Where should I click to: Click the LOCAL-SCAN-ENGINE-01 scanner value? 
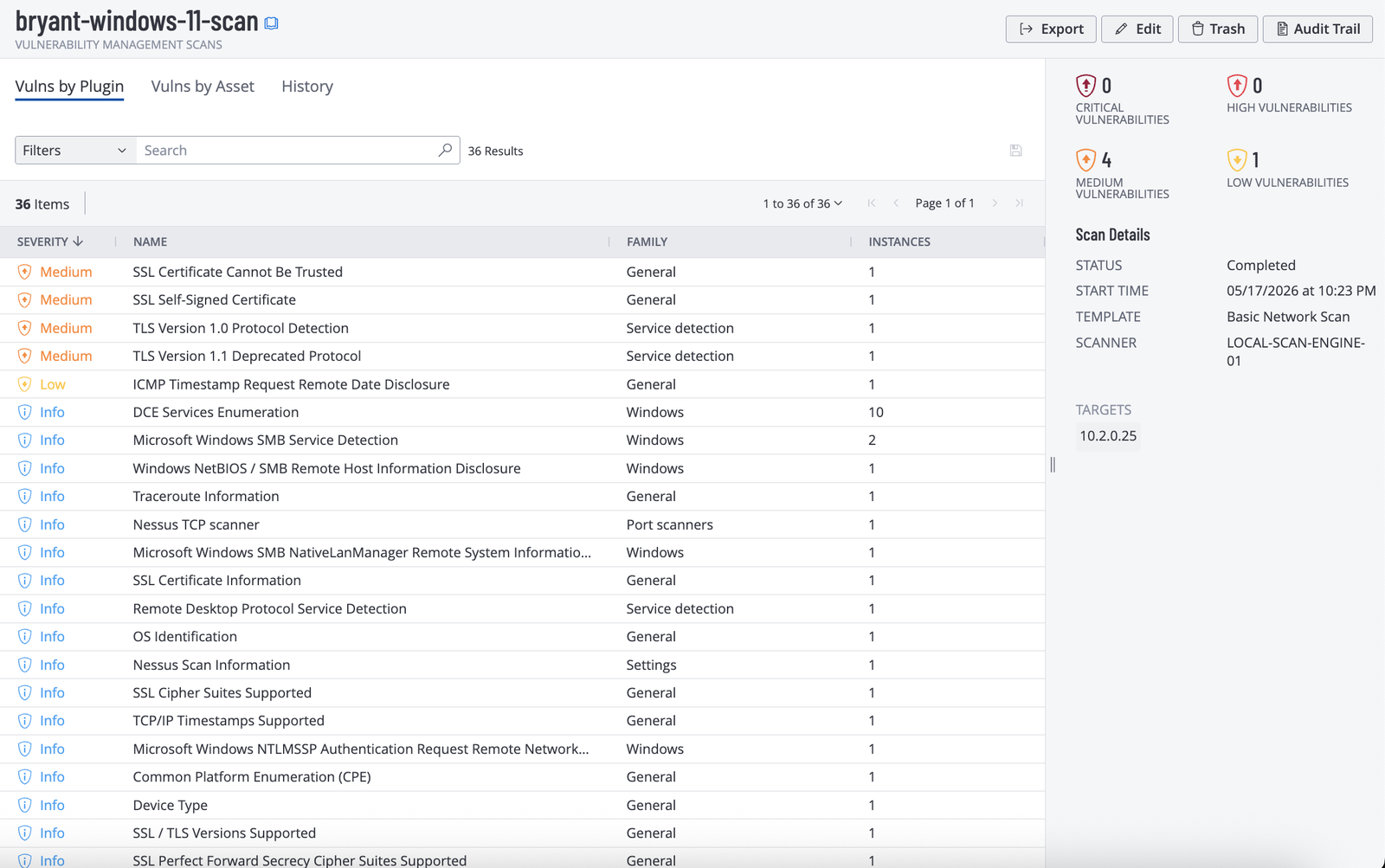1296,351
